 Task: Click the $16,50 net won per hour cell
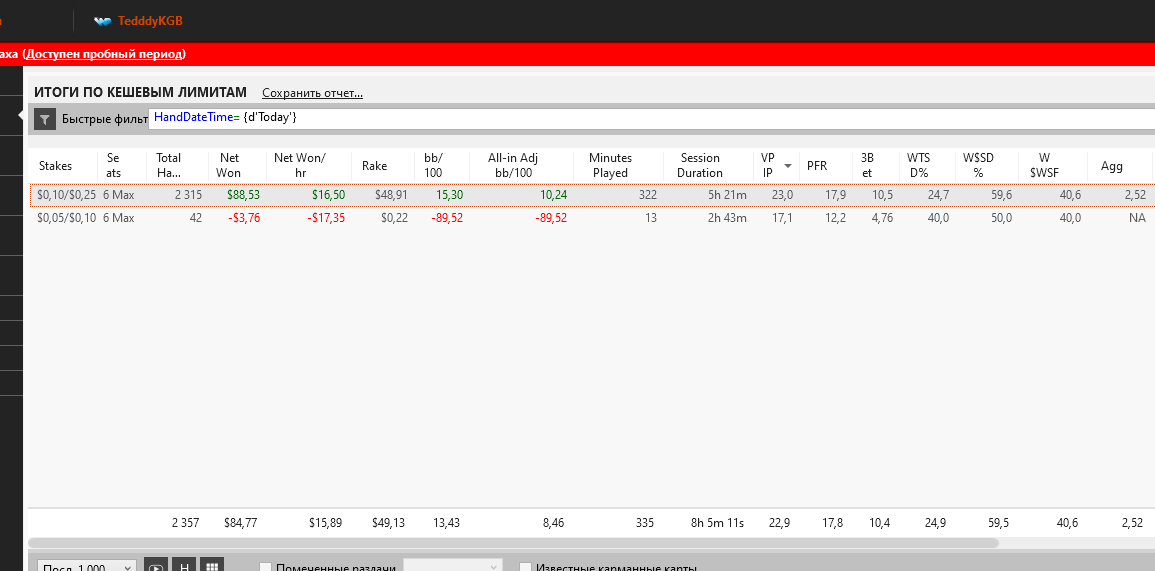point(327,195)
